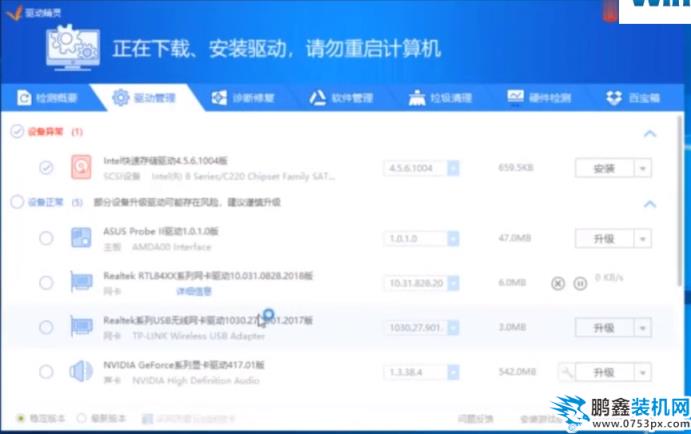Collapse the 设备异常 section
The height and width of the screenshot is (434, 691).
(x=650, y=133)
